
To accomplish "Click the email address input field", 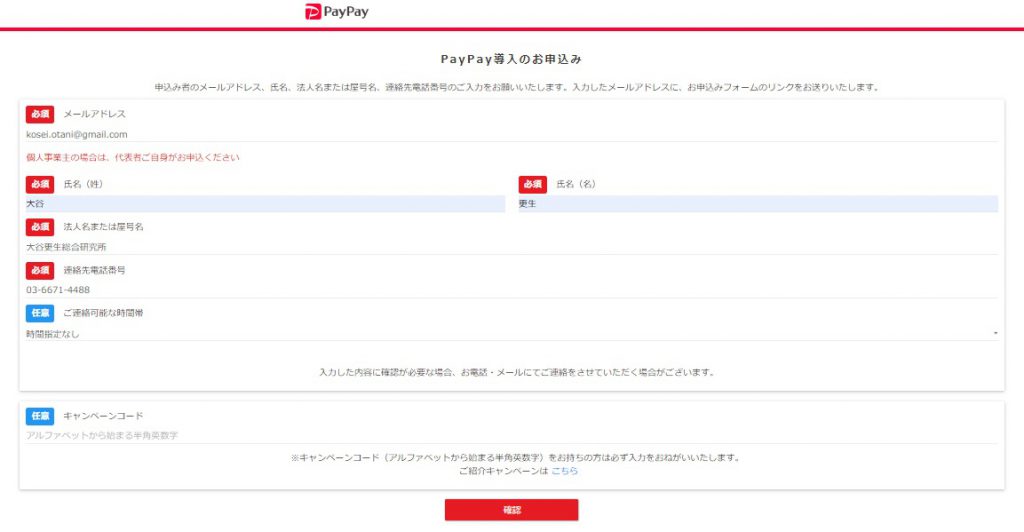I will tap(511, 134).
